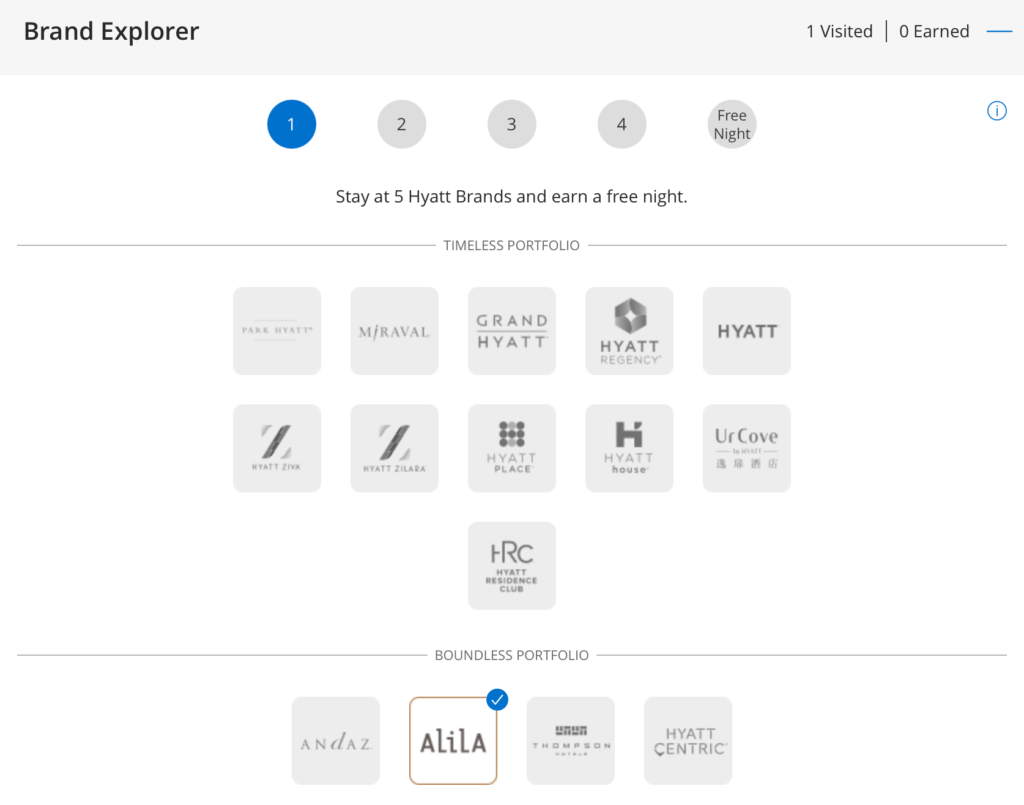Click the Park Hyatt brand tile
Image resolution: width=1024 pixels, height=805 pixels.
tap(277, 331)
